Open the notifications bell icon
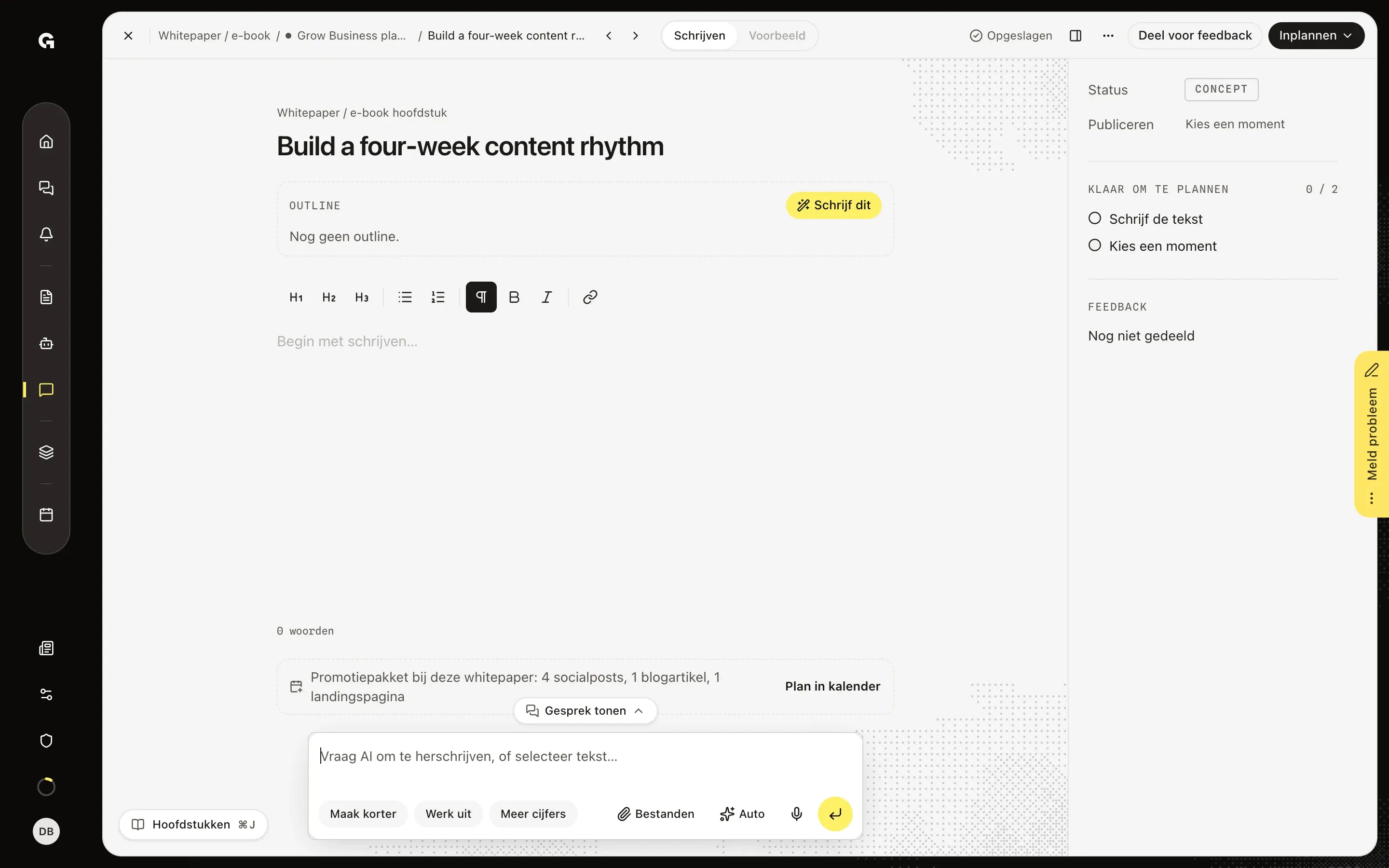This screenshot has width=1389, height=868. (46, 234)
